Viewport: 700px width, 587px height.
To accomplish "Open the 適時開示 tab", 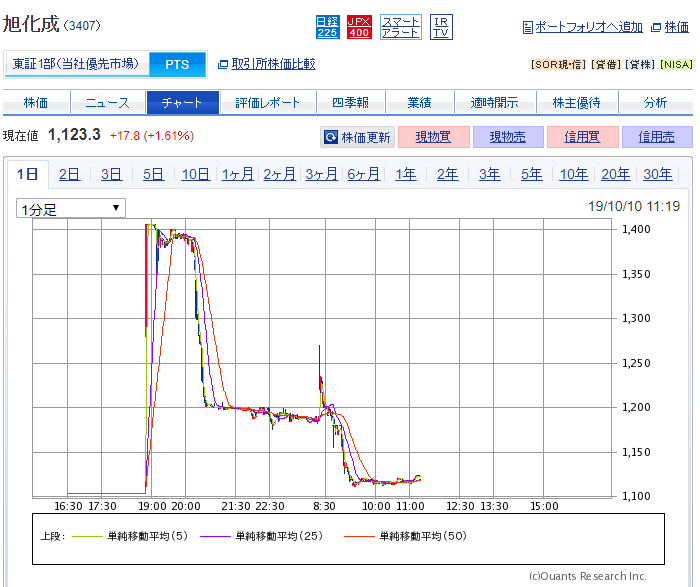I will pos(495,103).
